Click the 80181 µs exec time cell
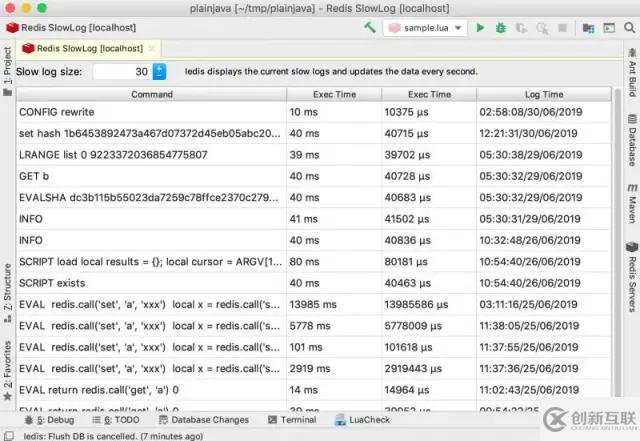This screenshot has height=441, width=640. [429, 262]
